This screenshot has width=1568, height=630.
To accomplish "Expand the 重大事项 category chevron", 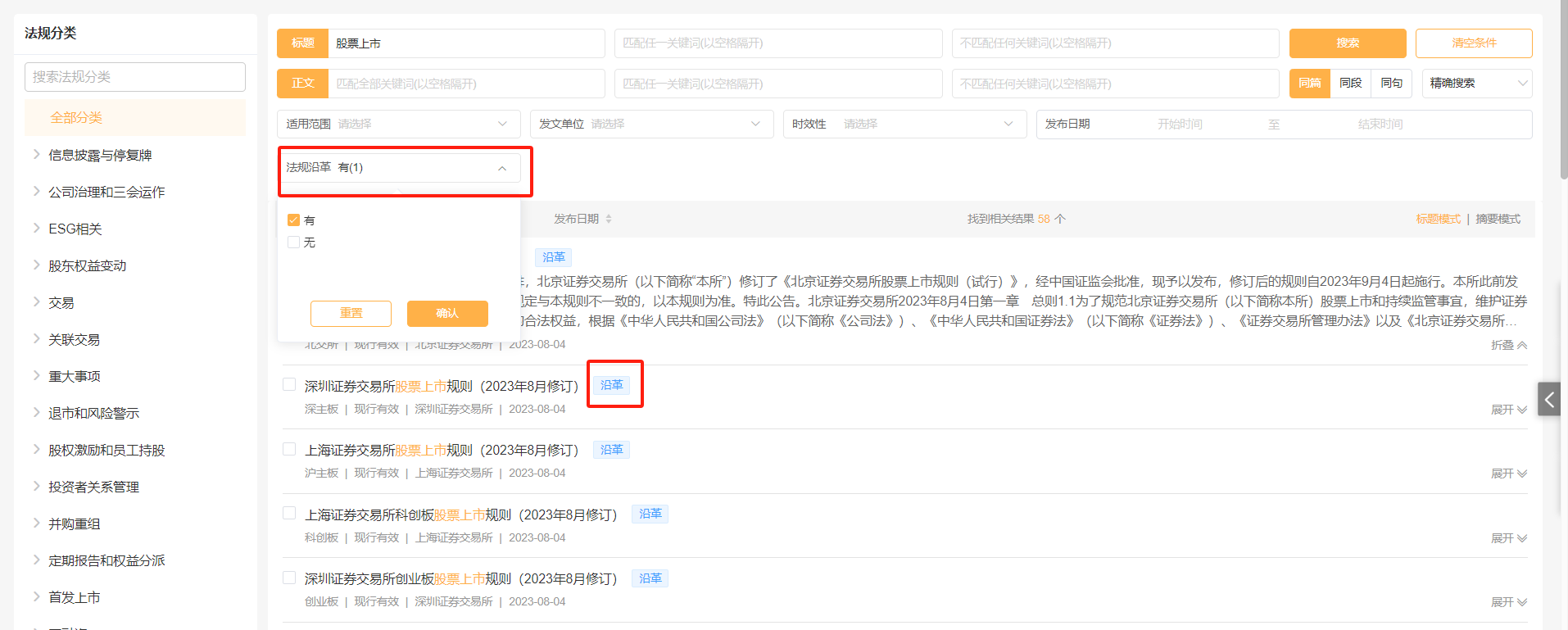I will click(36, 375).
